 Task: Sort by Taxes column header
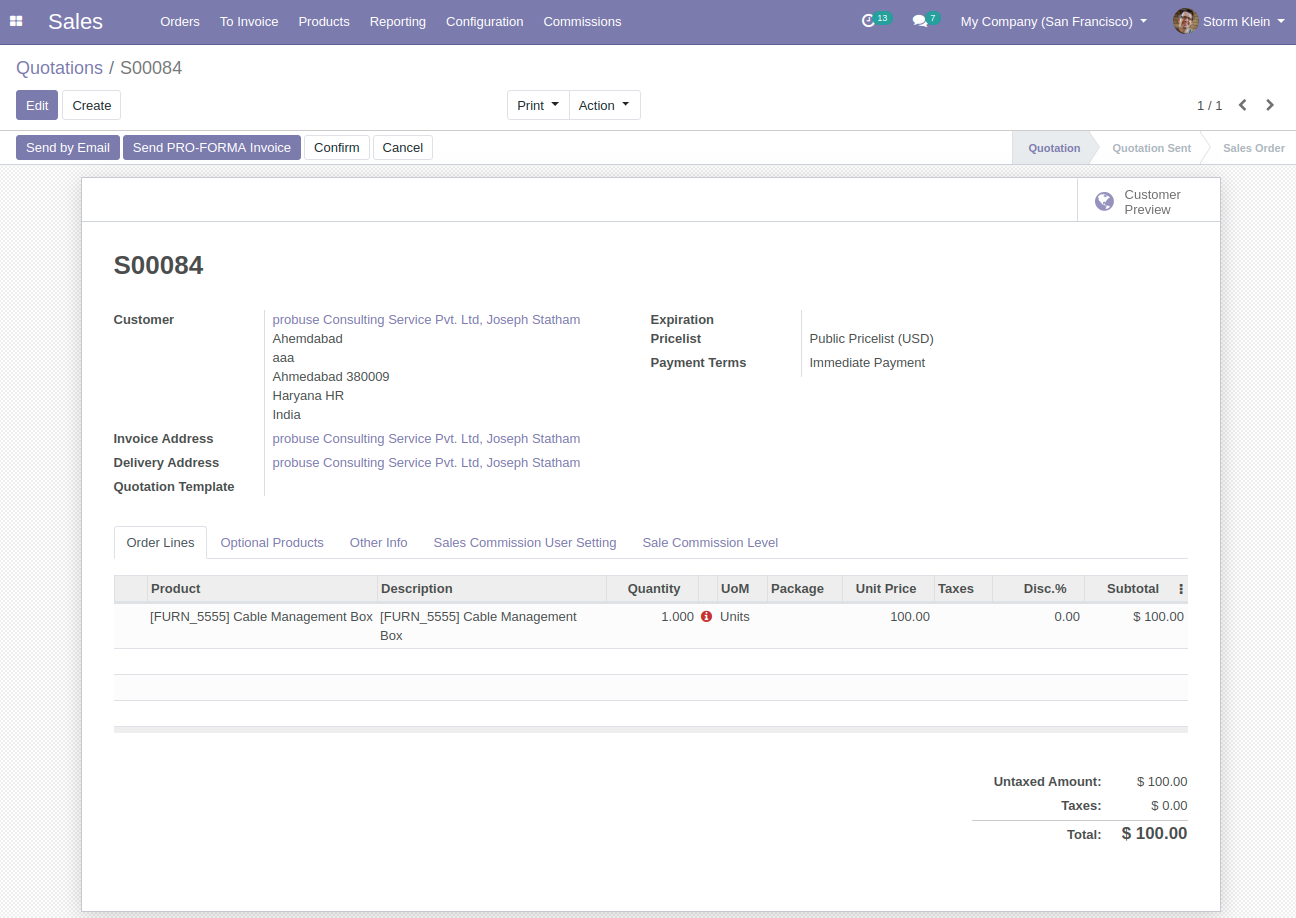tap(964, 589)
